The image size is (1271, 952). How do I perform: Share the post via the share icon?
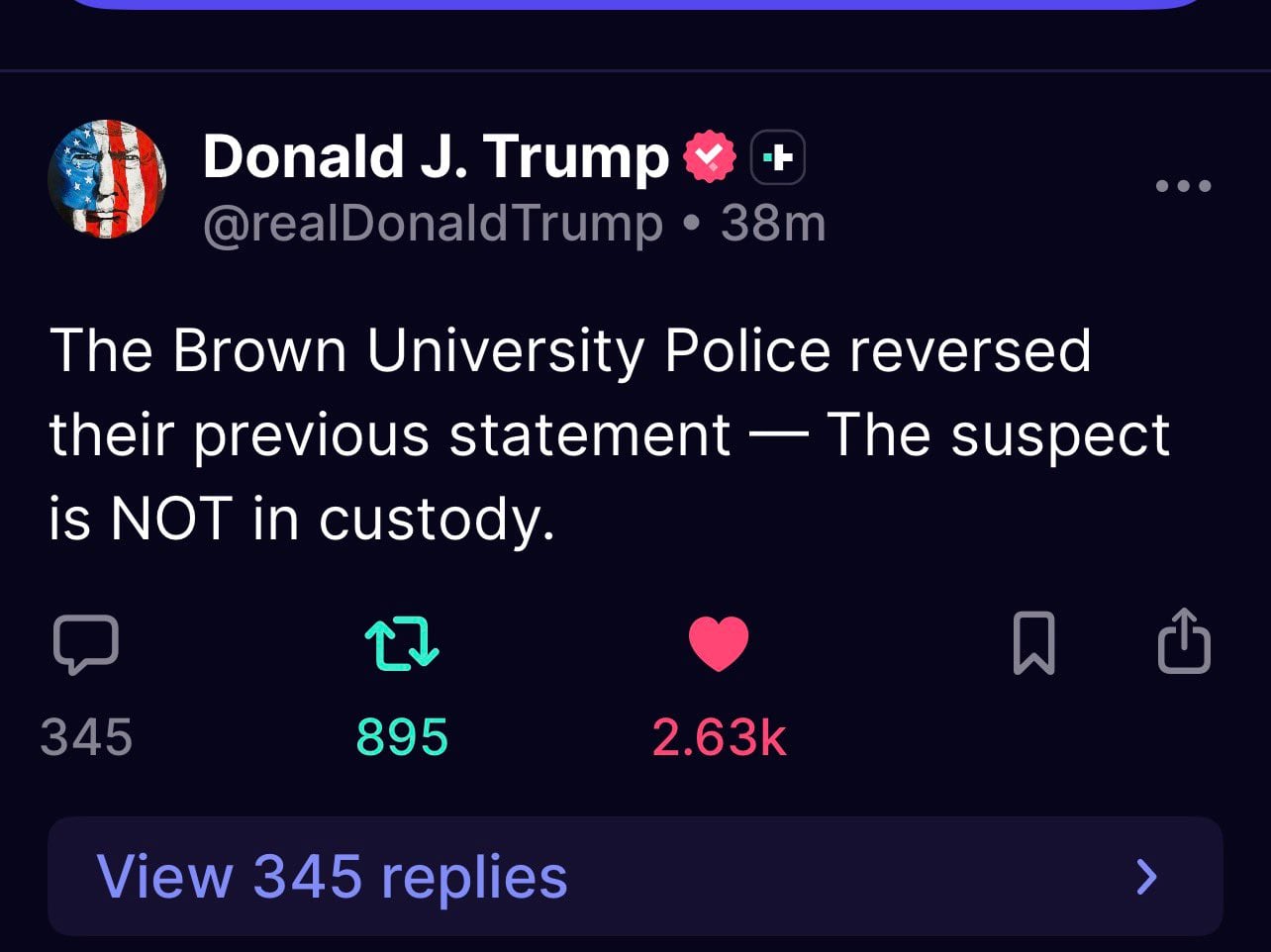pyautogui.click(x=1184, y=643)
